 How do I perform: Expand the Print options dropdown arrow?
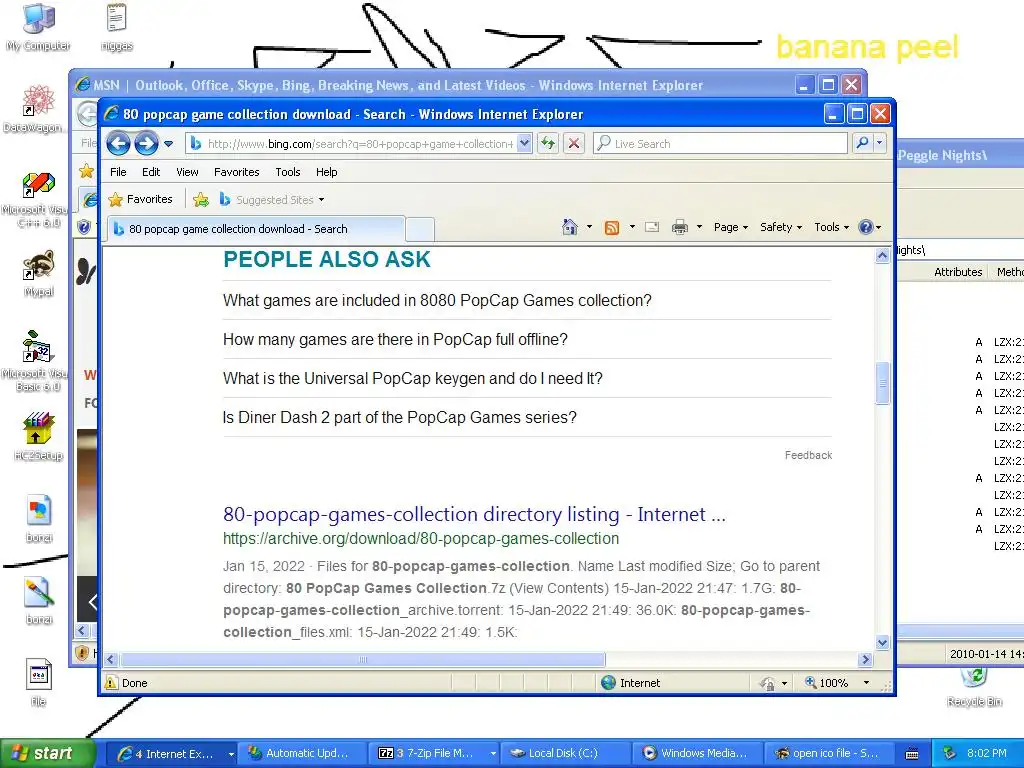pyautogui.click(x=699, y=227)
